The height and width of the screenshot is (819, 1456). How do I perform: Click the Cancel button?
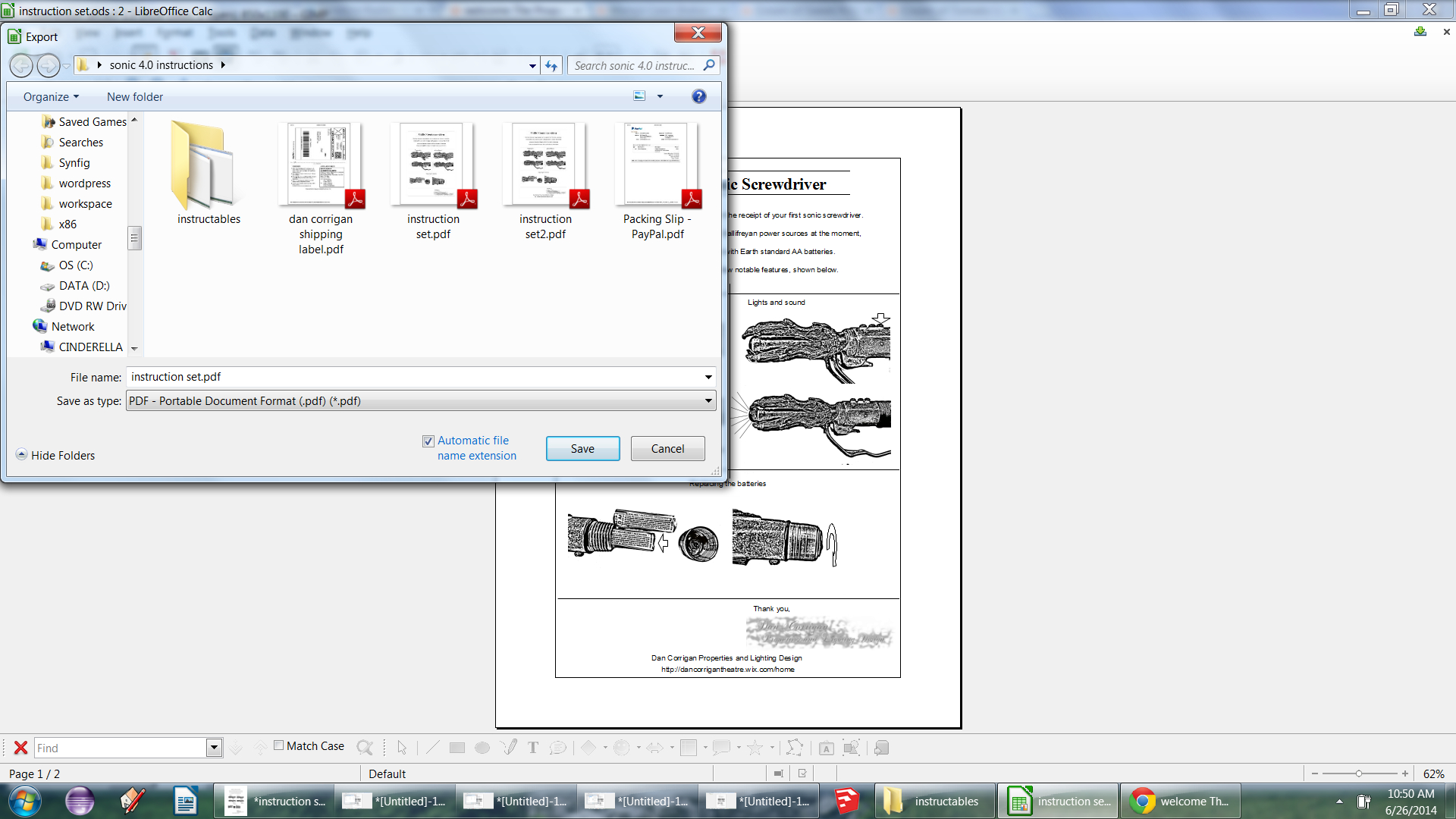667,448
